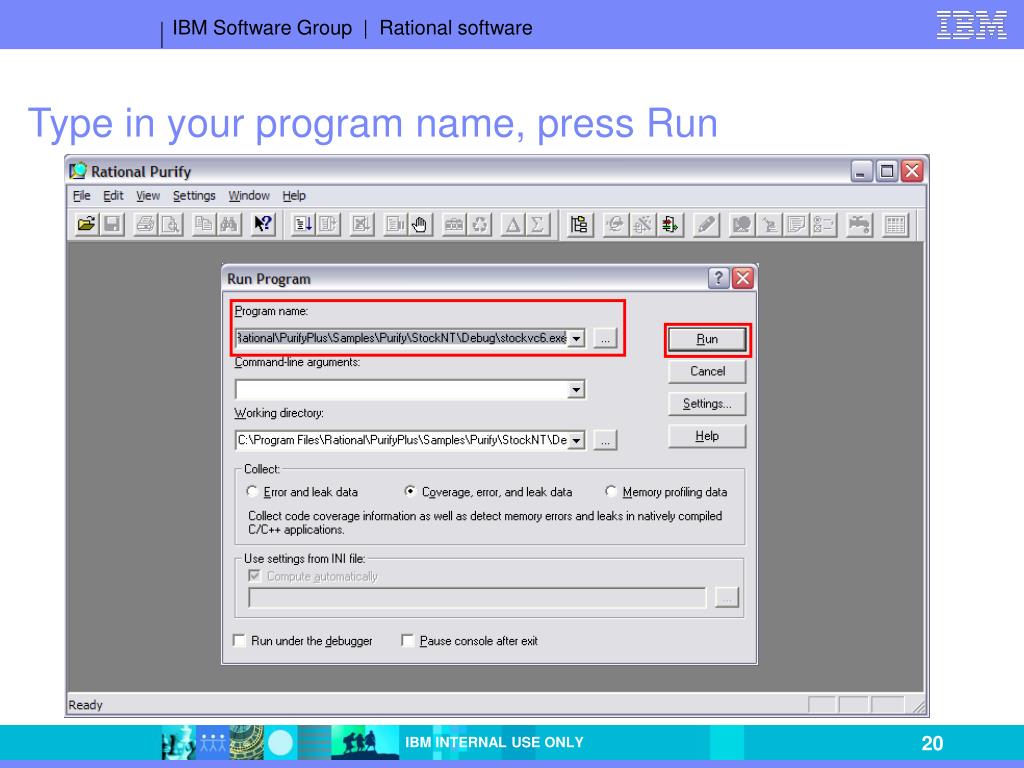Open the Edit menu
The image size is (1024, 768).
(113, 195)
